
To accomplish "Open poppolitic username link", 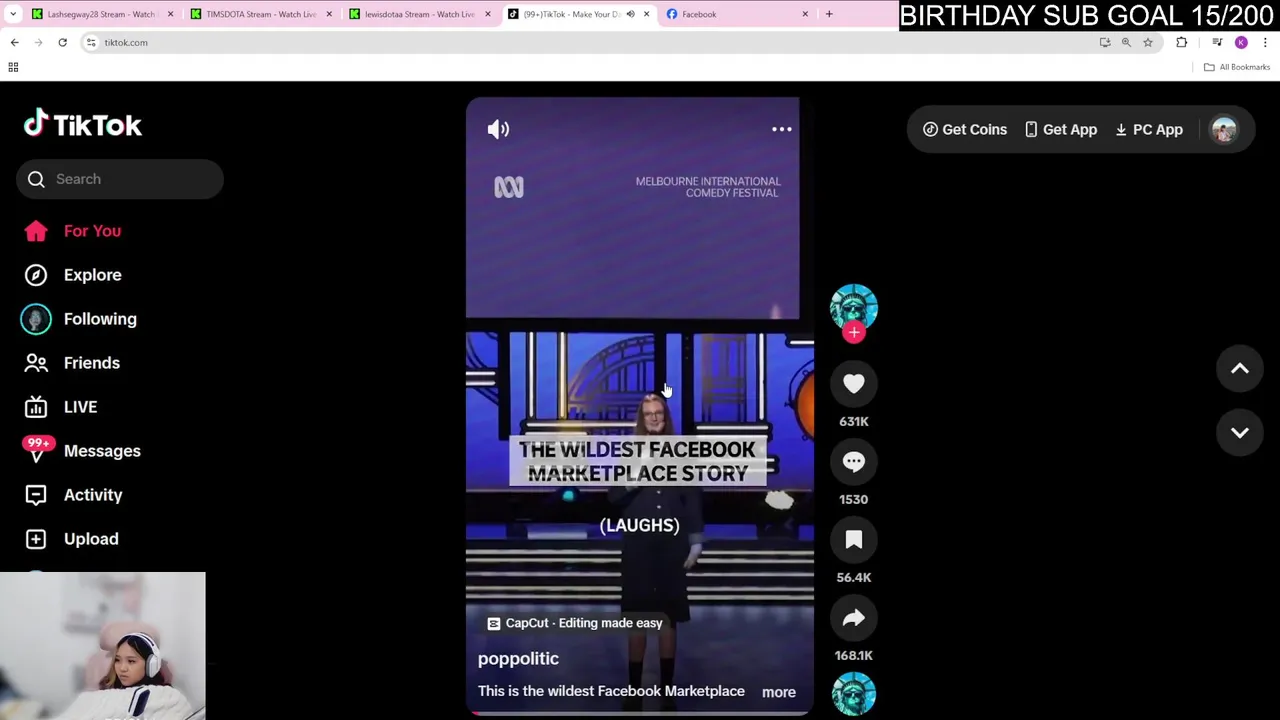I will coord(518,658).
